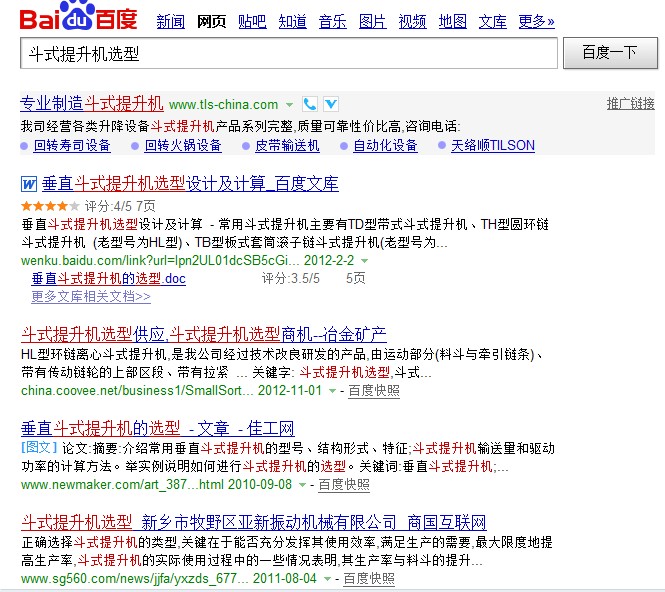Go to the 图片 tab
The width and height of the screenshot is (665, 592).
(373, 21)
